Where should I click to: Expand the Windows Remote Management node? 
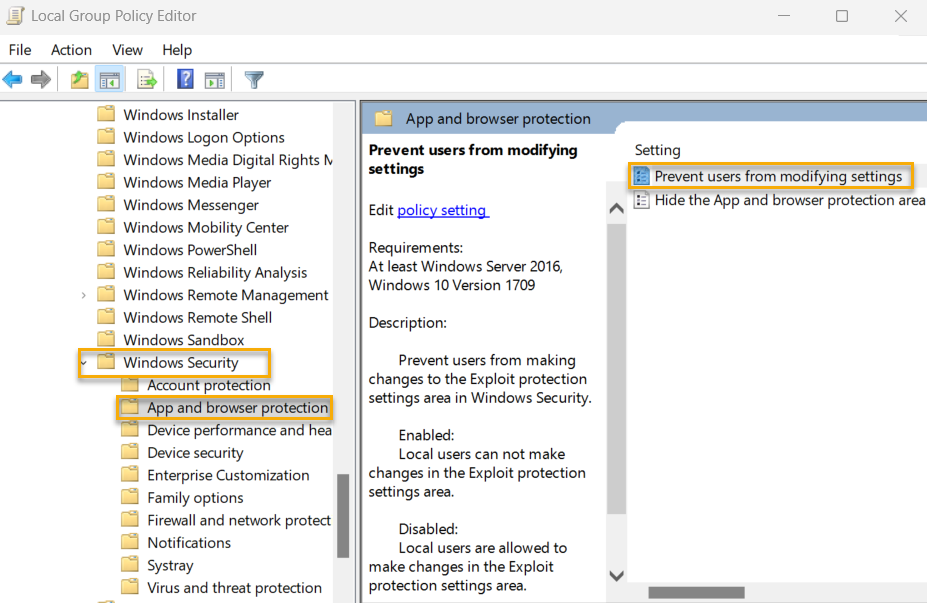pyautogui.click(x=83, y=294)
